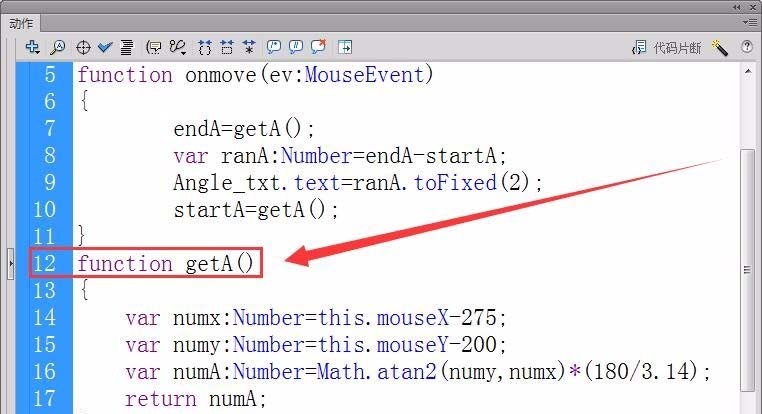Click line number 5 in gutter
The width and height of the screenshot is (762, 414).
(50, 75)
